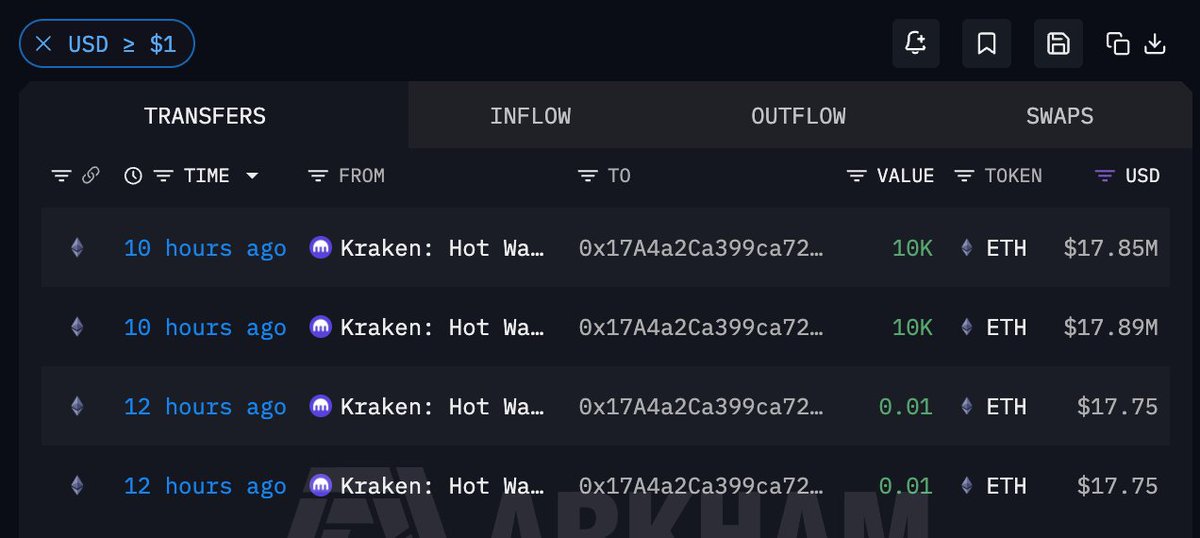Switch to the OUTFLOW tab

pos(798,116)
